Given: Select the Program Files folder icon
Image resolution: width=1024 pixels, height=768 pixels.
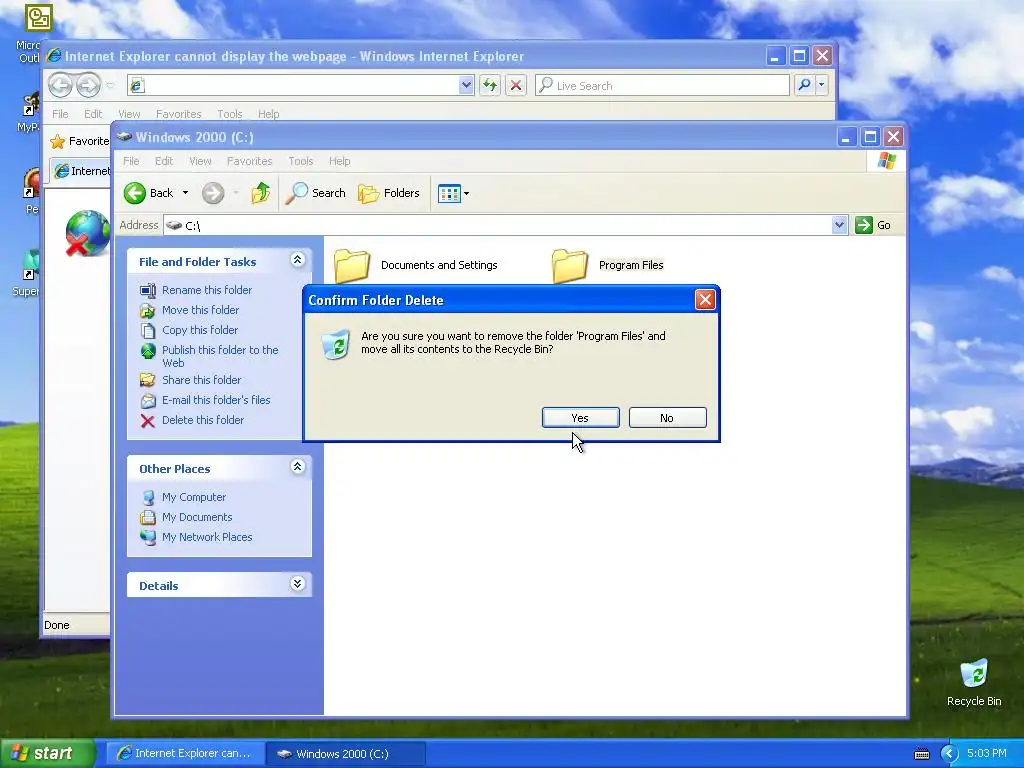Looking at the screenshot, I should [570, 264].
